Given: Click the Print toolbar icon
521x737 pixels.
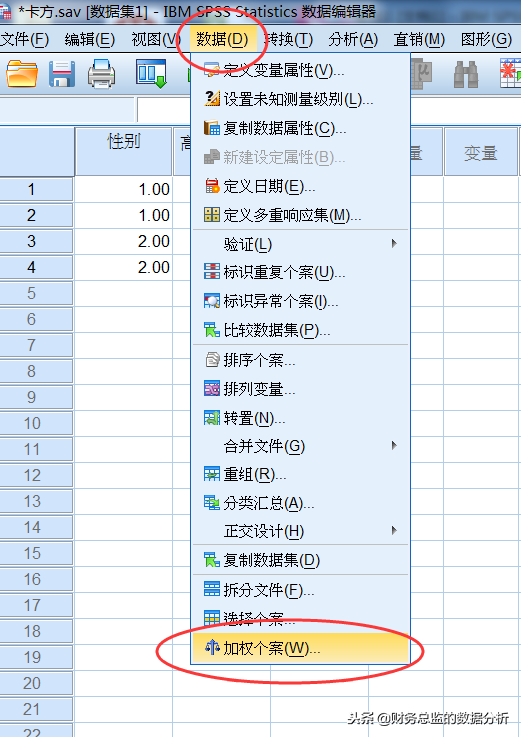Looking at the screenshot, I should coord(102,74).
